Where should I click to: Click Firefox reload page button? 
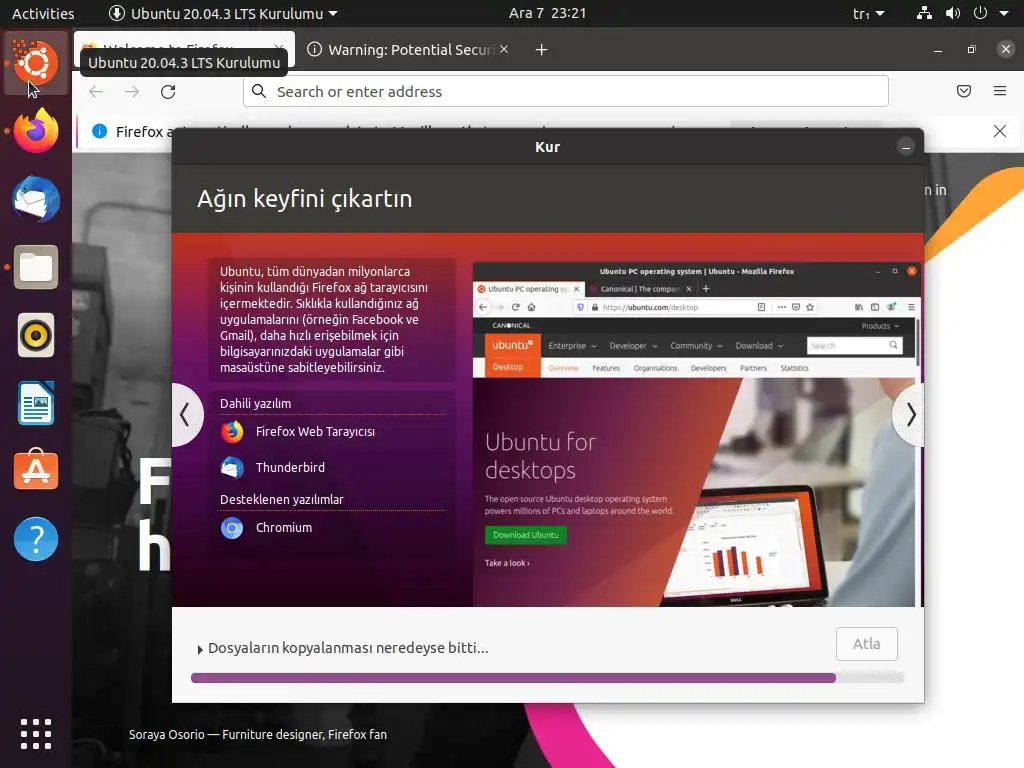click(x=168, y=91)
